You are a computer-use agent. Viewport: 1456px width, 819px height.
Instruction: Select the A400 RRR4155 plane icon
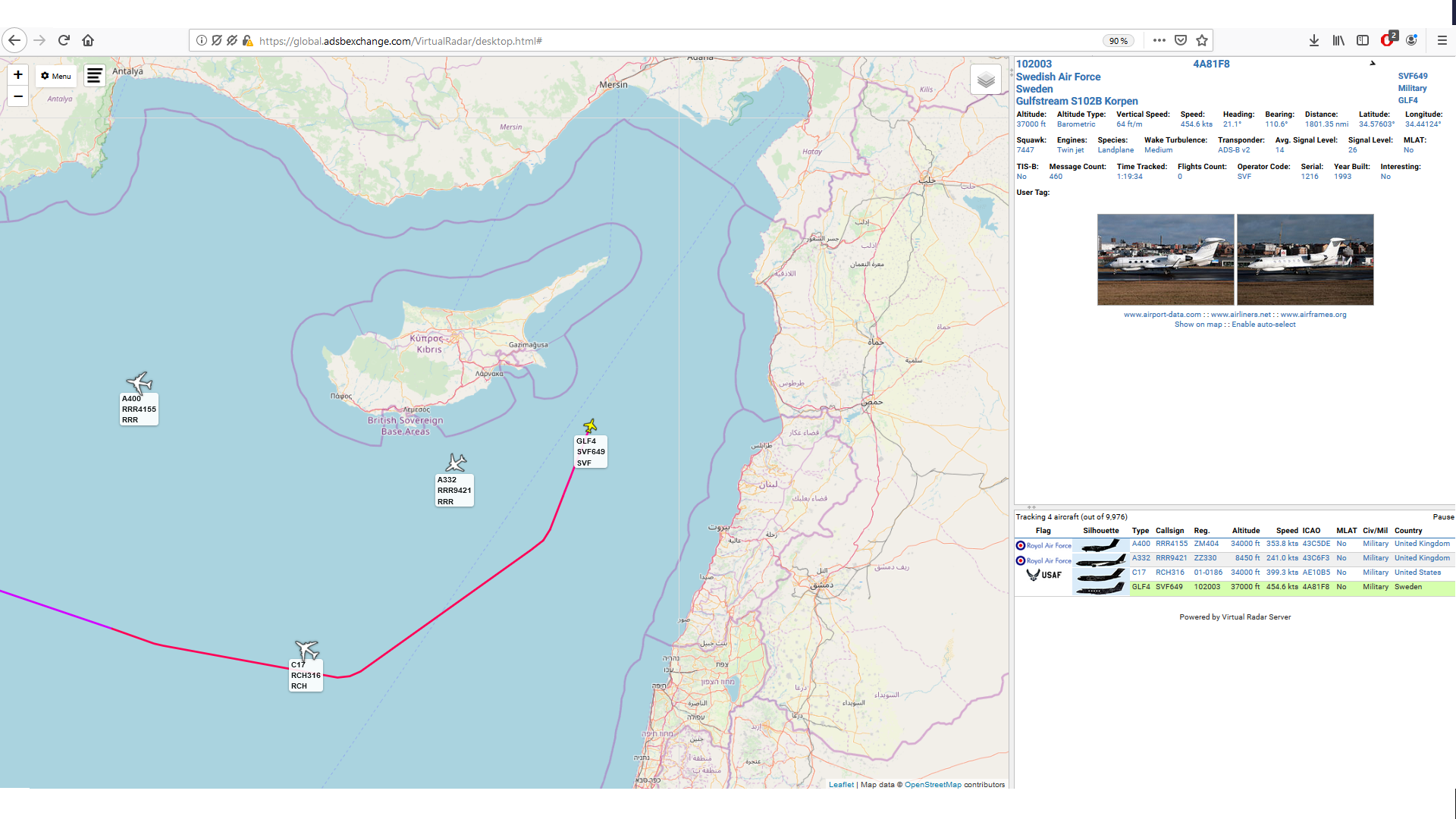click(x=140, y=382)
